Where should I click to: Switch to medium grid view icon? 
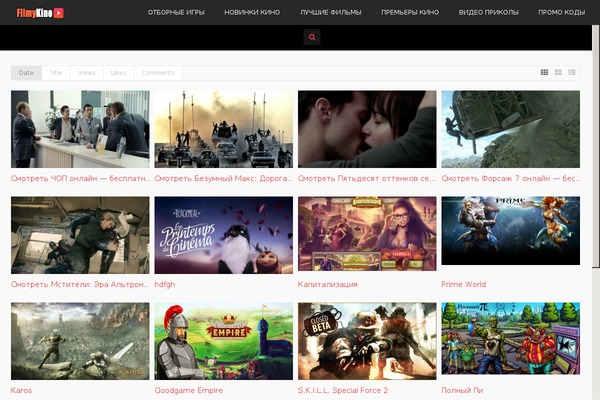click(x=558, y=72)
